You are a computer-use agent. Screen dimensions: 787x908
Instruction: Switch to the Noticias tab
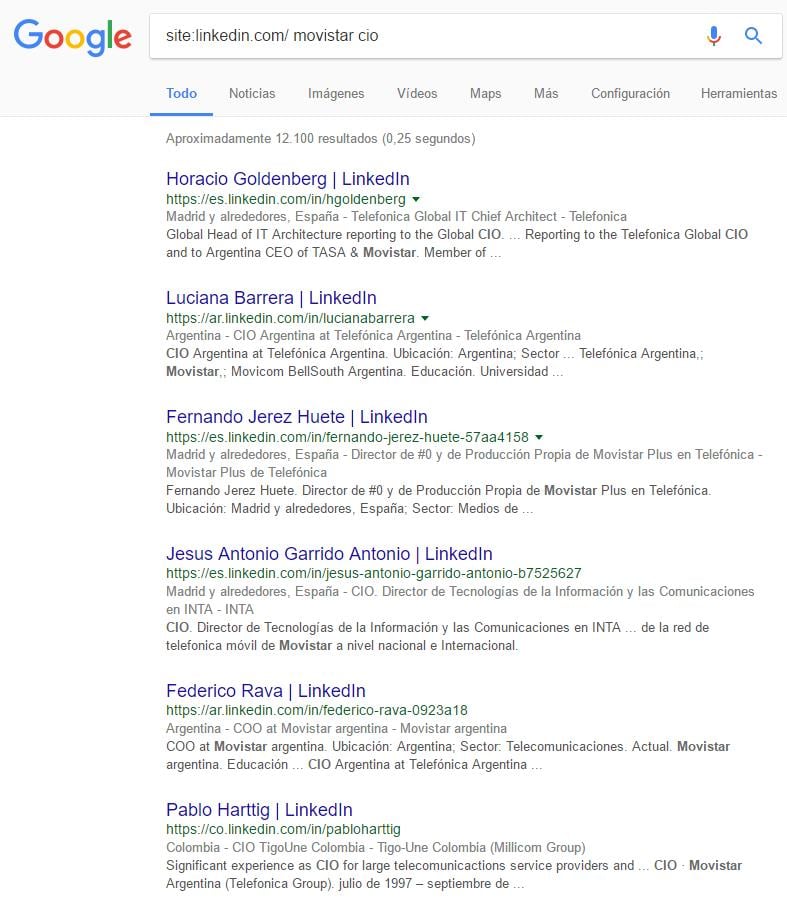point(252,93)
